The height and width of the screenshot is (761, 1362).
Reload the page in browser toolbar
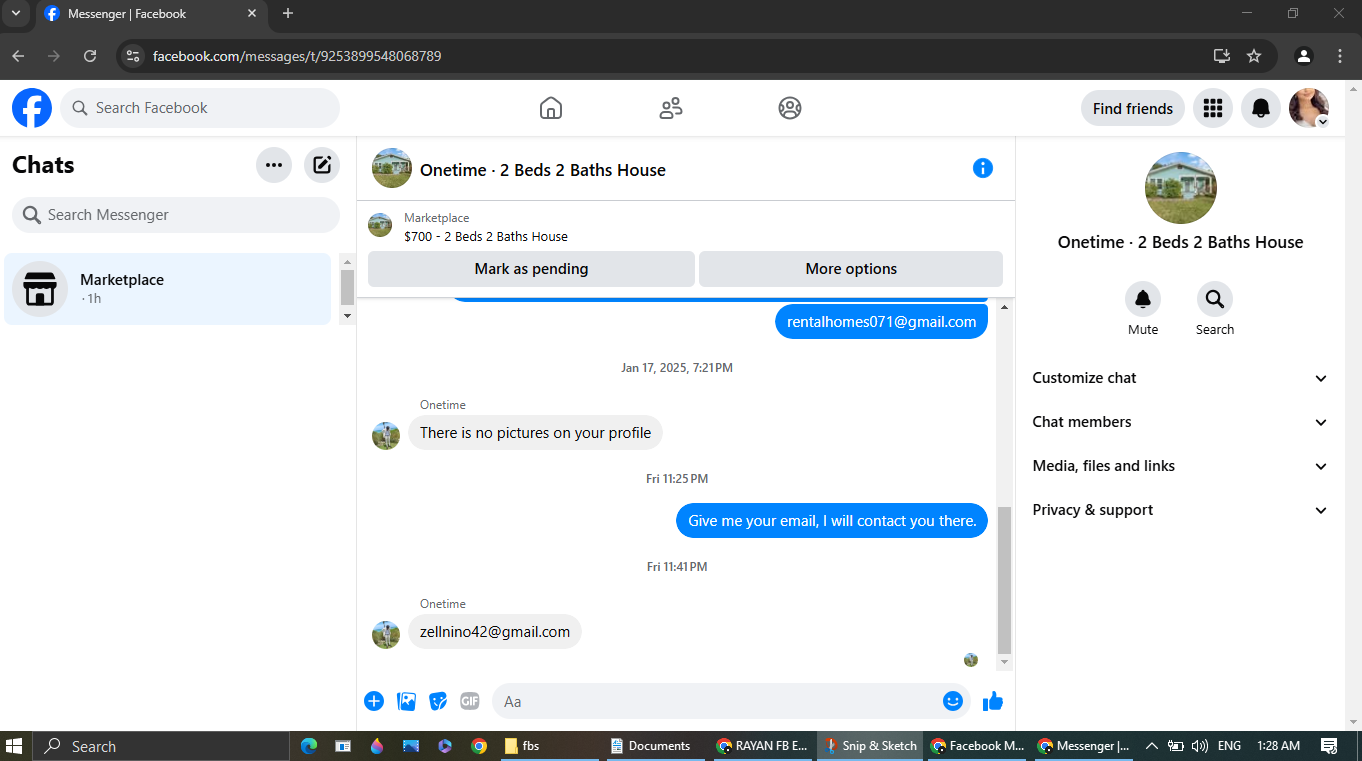pos(90,56)
